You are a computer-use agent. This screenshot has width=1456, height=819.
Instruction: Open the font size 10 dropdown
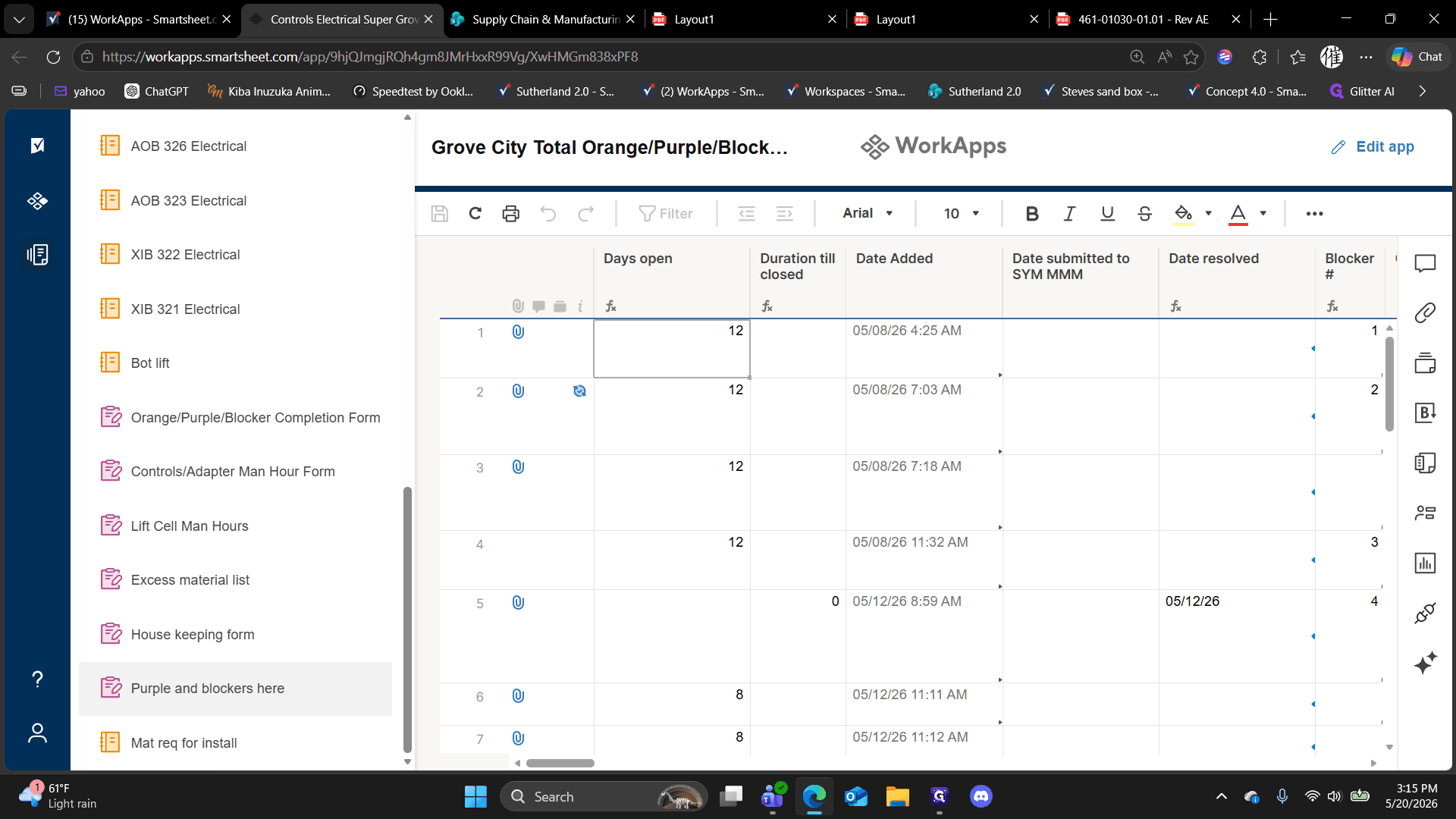(962, 214)
